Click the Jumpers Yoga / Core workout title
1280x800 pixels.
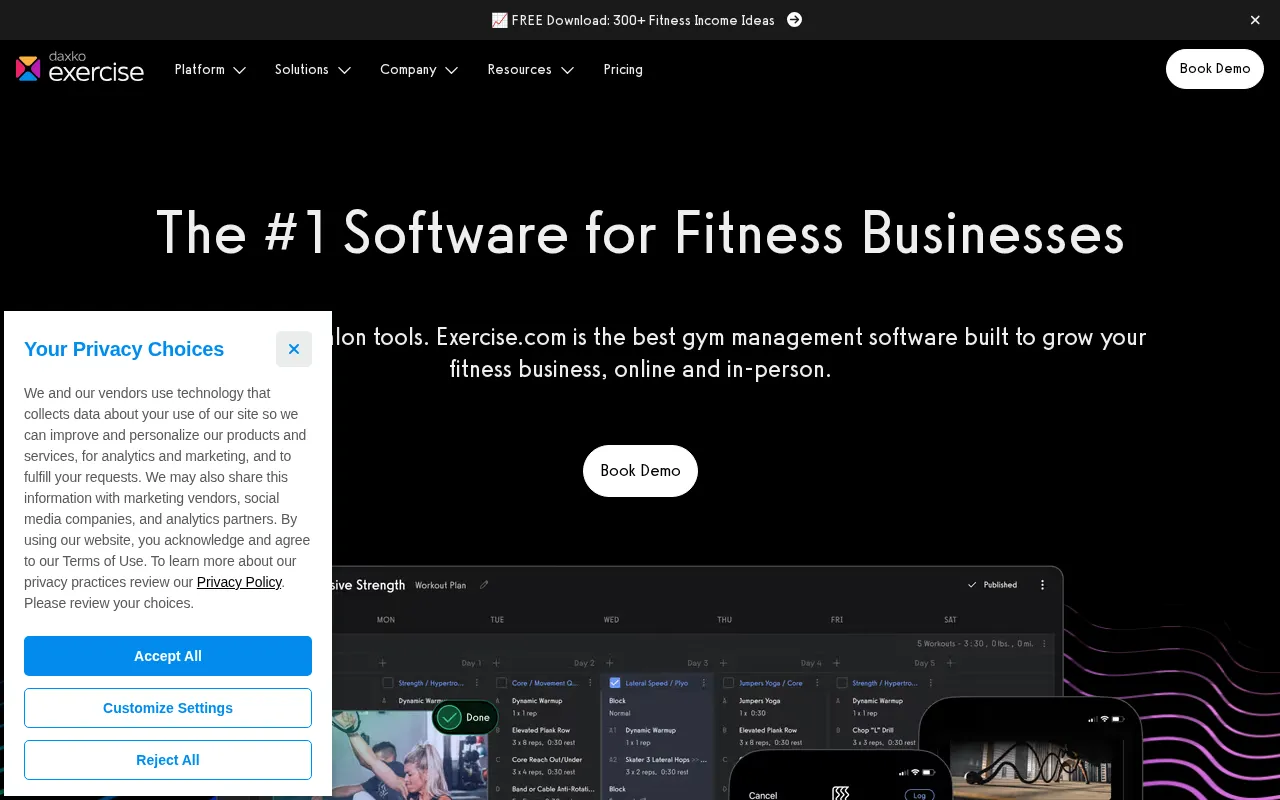tap(771, 683)
